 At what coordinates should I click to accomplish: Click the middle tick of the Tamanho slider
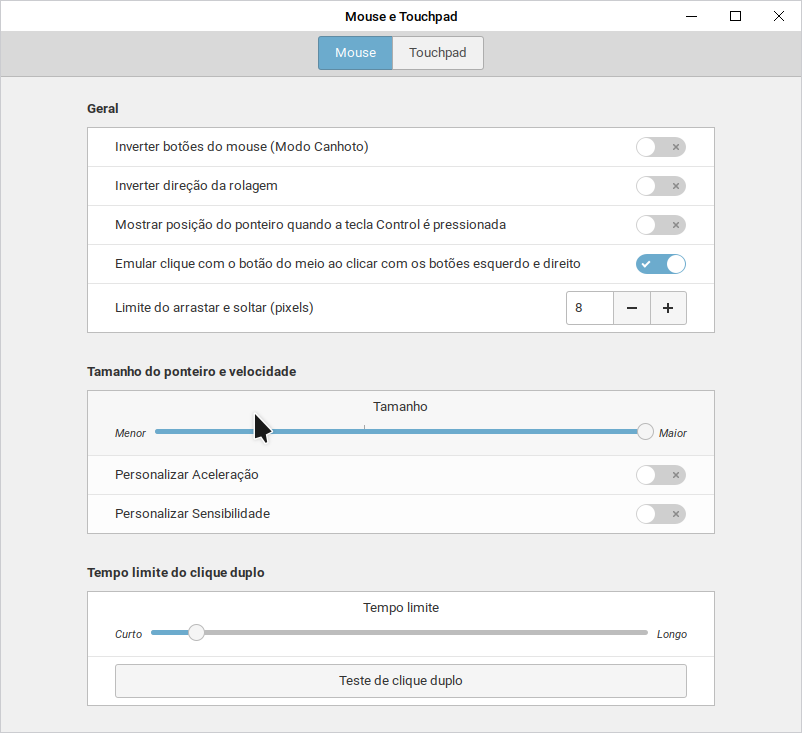(364, 427)
